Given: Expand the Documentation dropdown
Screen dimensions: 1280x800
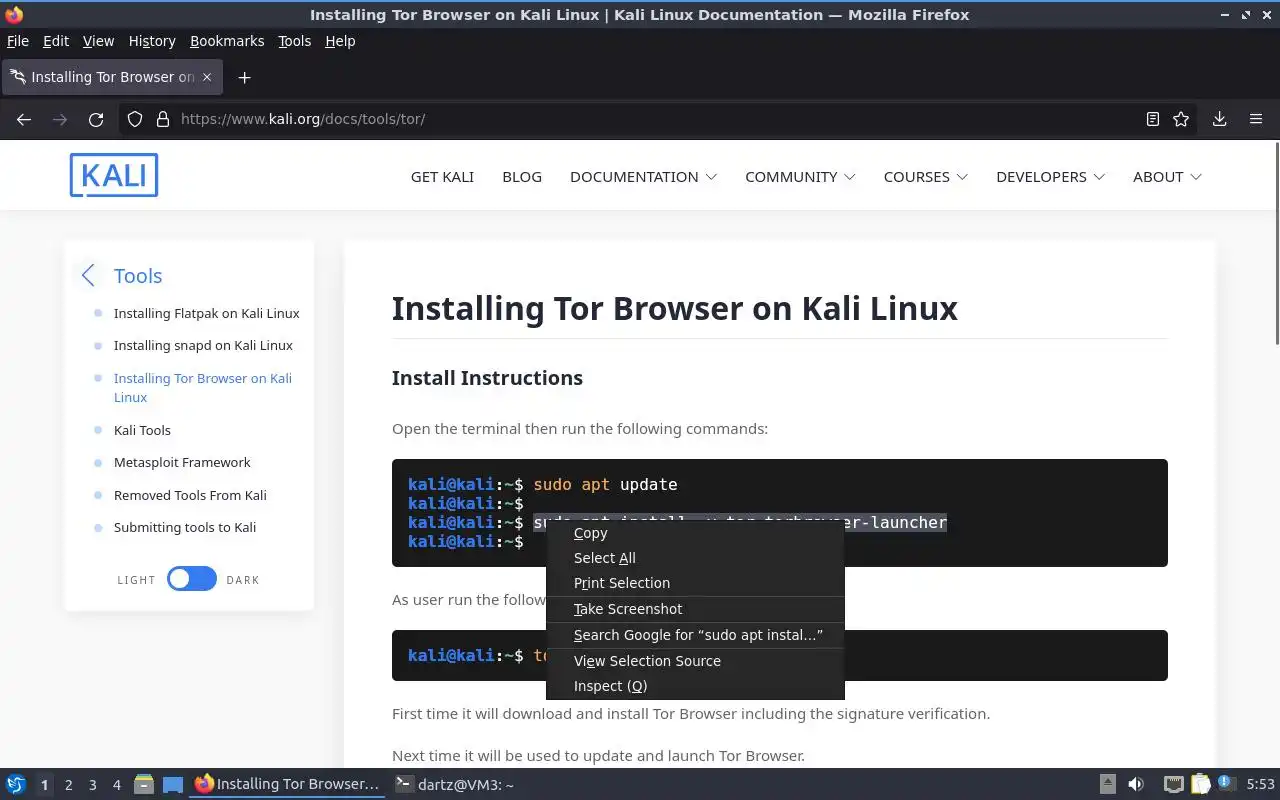Looking at the screenshot, I should pos(643,176).
